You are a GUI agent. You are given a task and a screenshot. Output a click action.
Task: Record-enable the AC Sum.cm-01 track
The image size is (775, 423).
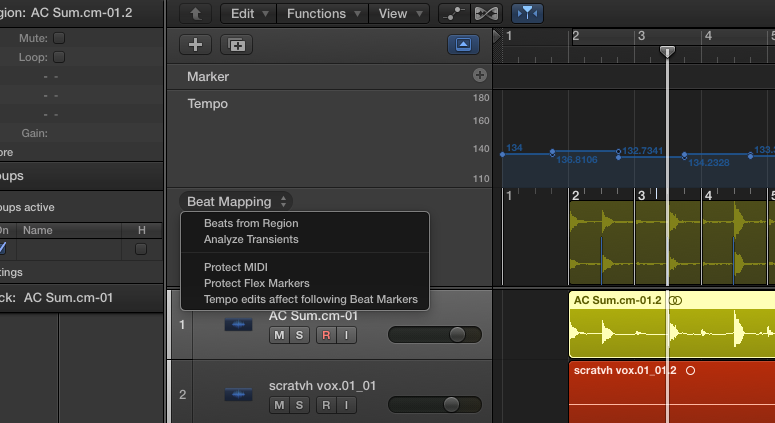[x=326, y=335]
